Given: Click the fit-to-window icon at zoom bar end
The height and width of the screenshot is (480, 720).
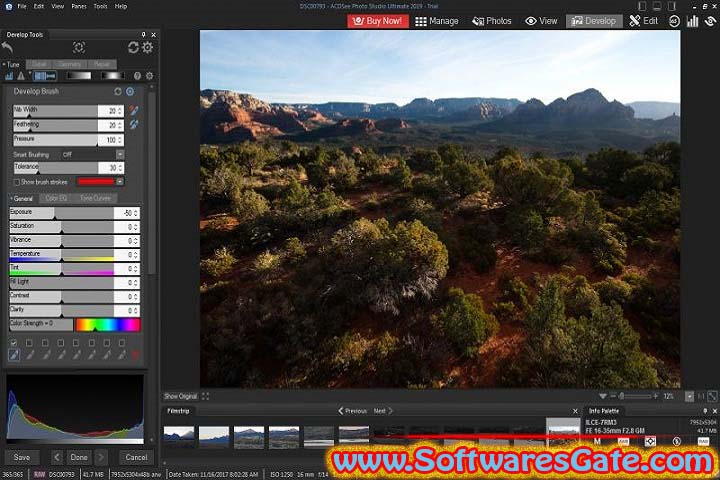Looking at the screenshot, I should (712, 396).
